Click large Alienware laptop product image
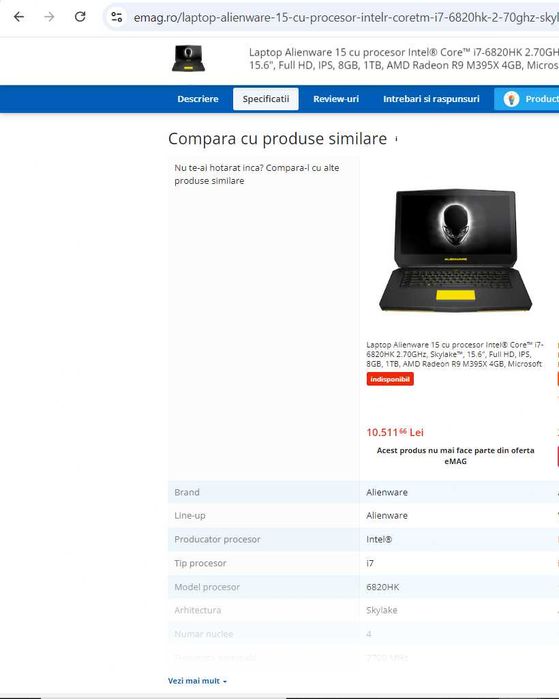The image size is (559, 699). click(455, 250)
